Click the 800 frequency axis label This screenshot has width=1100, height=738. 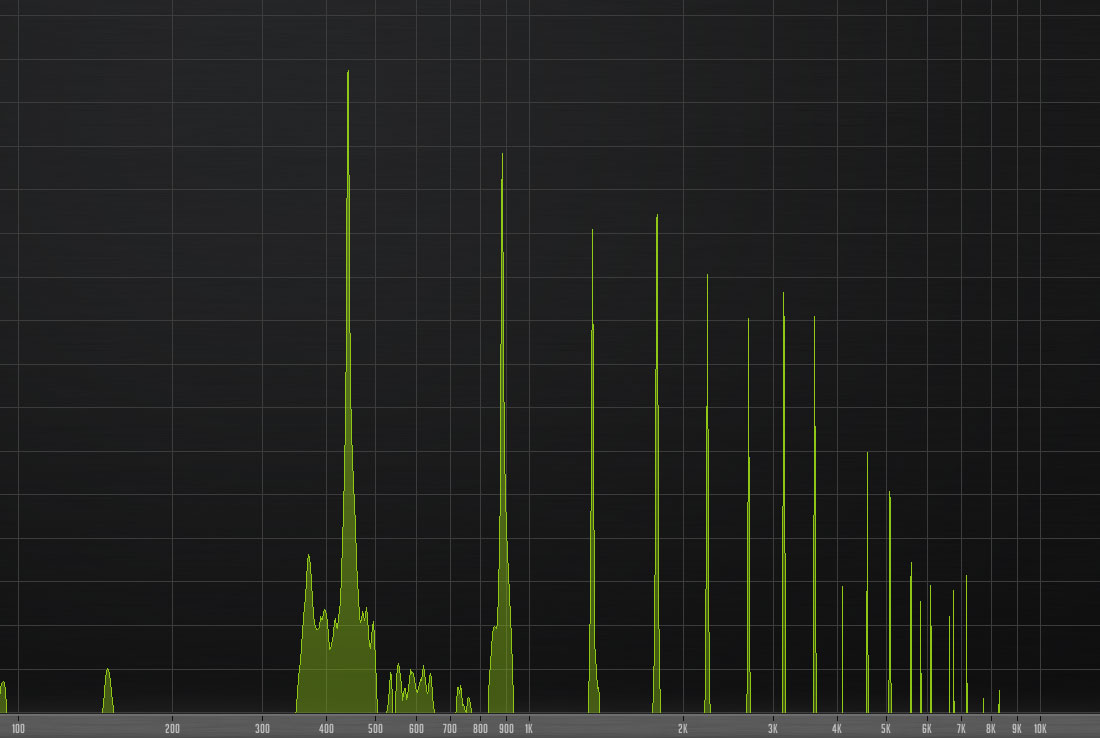[480, 729]
